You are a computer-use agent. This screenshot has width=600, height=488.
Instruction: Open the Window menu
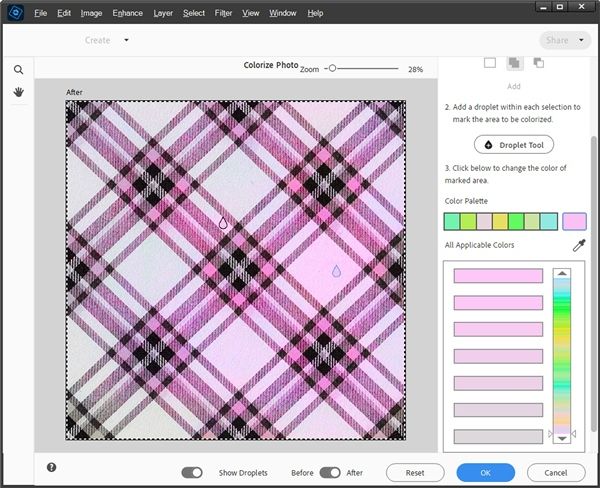282,13
